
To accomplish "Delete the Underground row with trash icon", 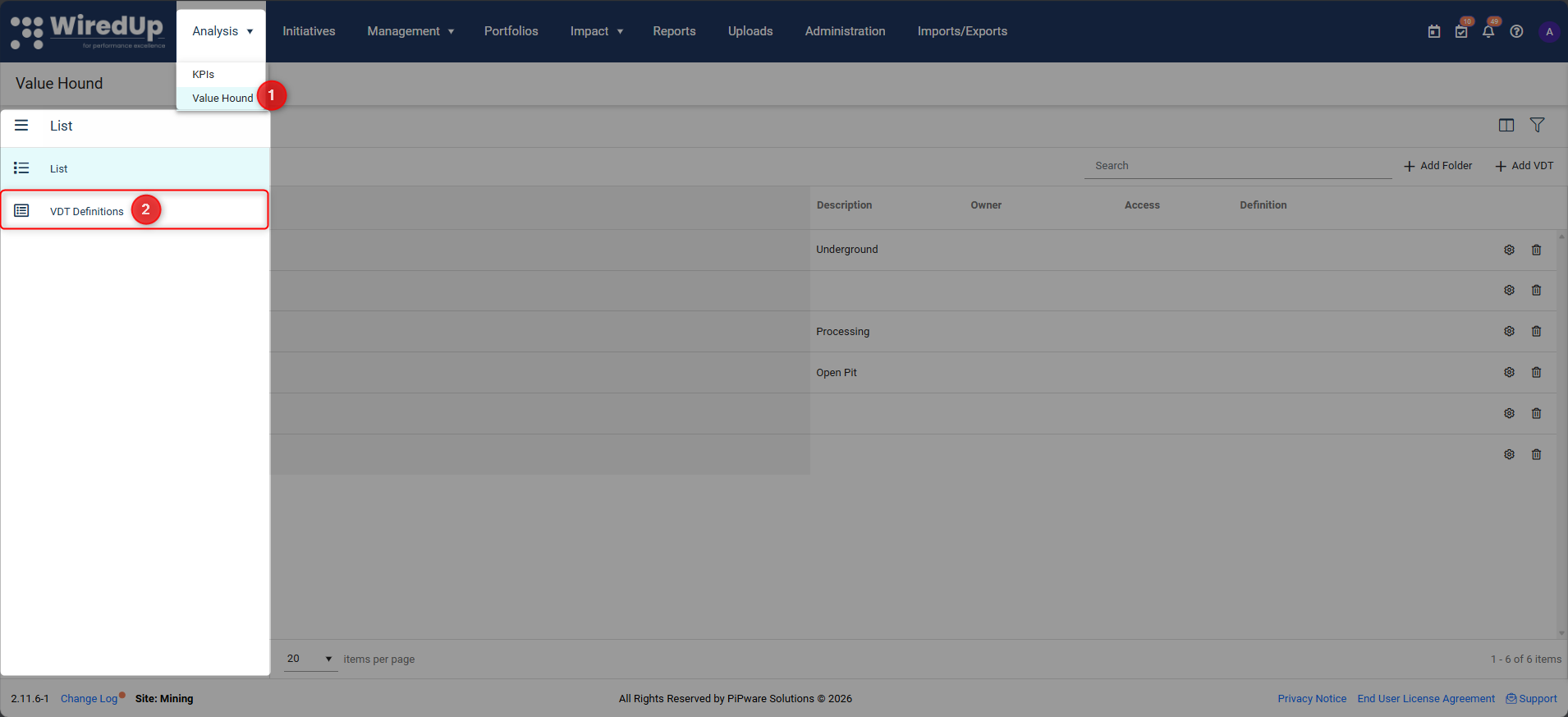I will click(1536, 250).
